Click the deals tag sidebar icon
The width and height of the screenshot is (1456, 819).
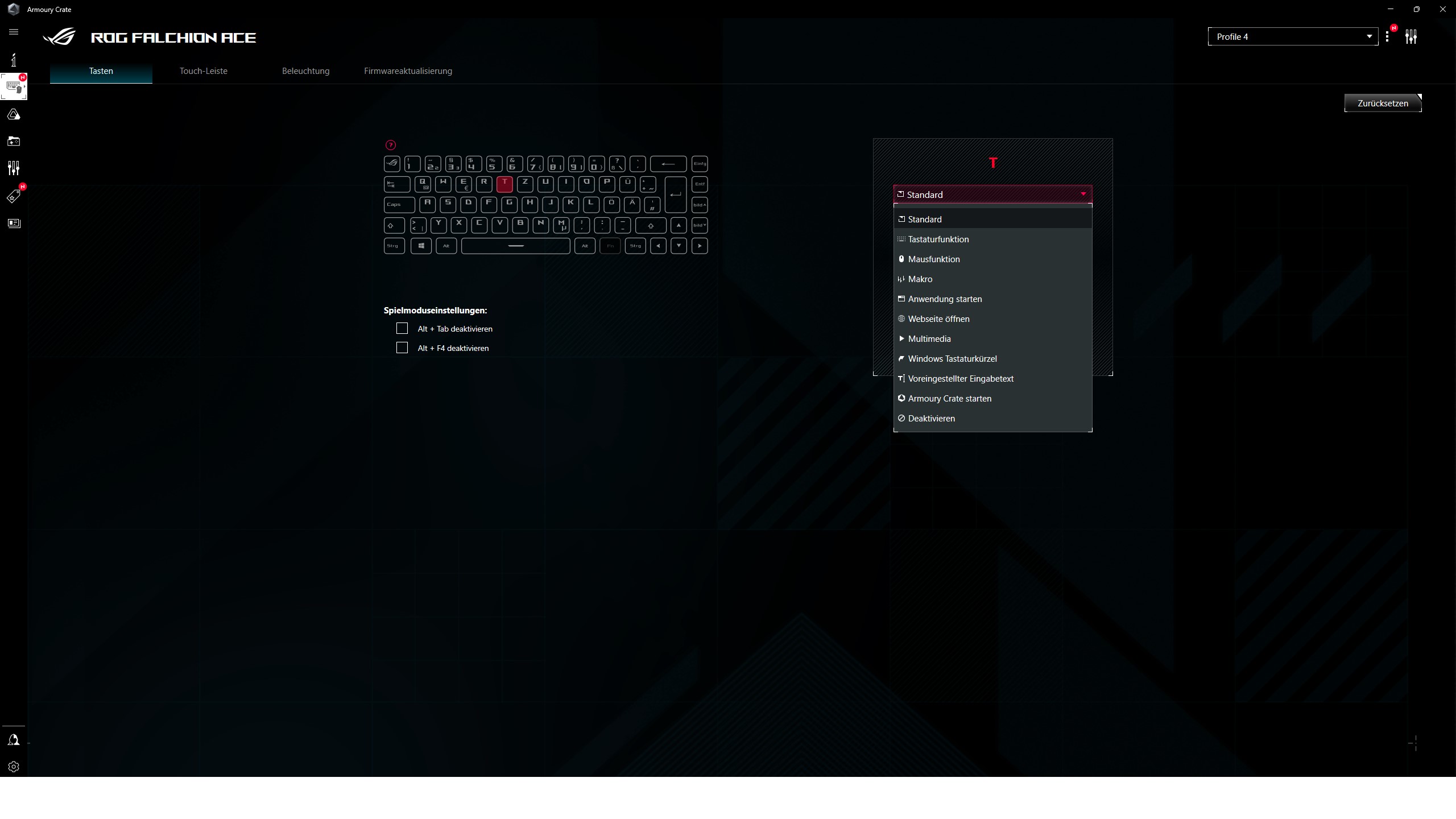coord(14,196)
